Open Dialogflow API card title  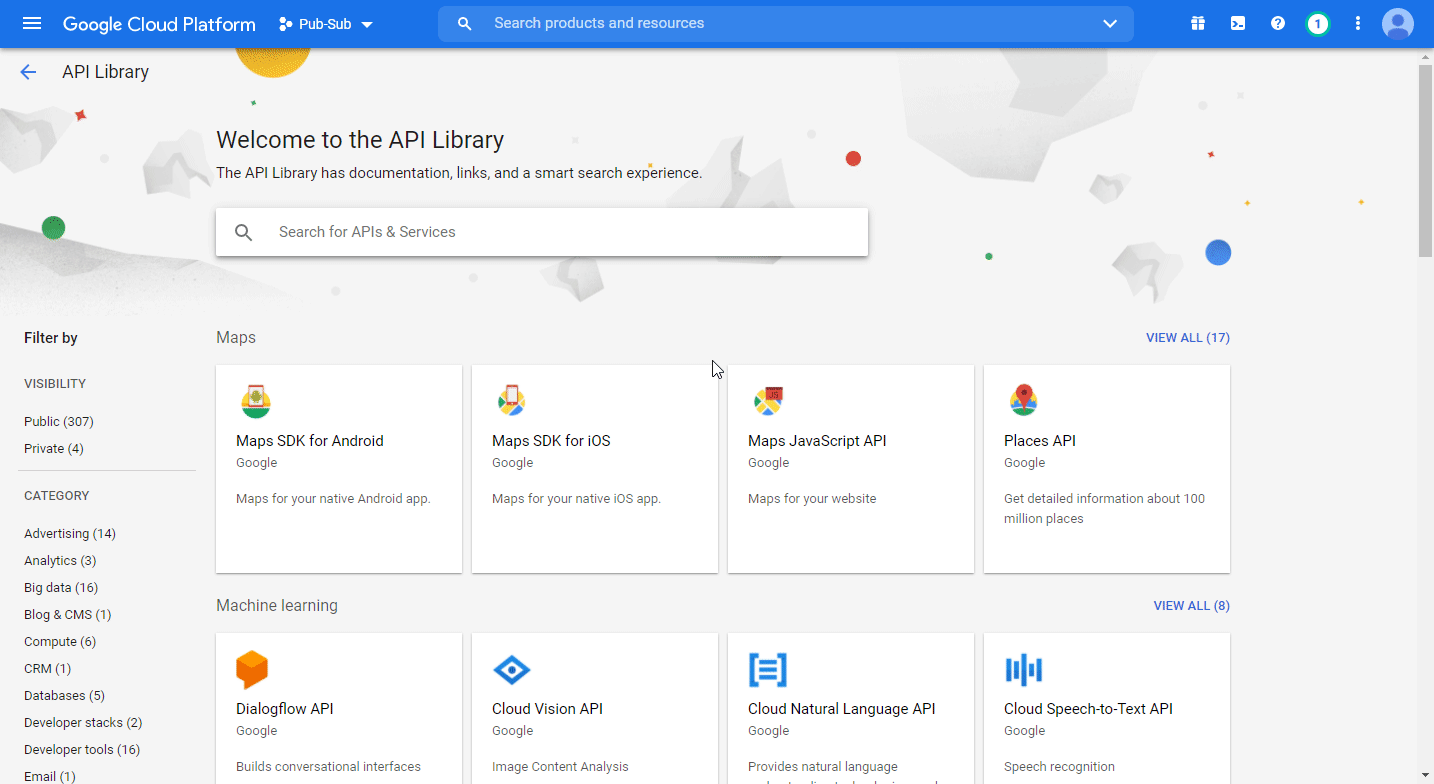coord(285,709)
